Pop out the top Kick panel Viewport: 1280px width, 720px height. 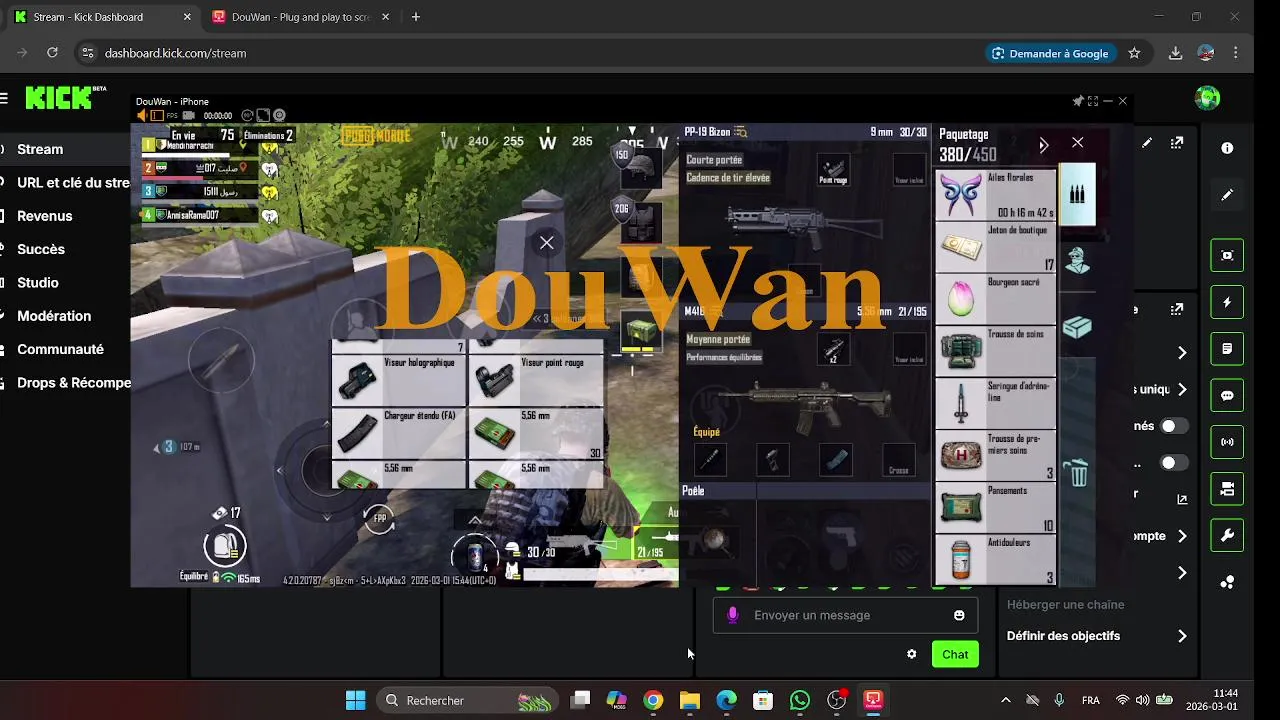[1177, 143]
